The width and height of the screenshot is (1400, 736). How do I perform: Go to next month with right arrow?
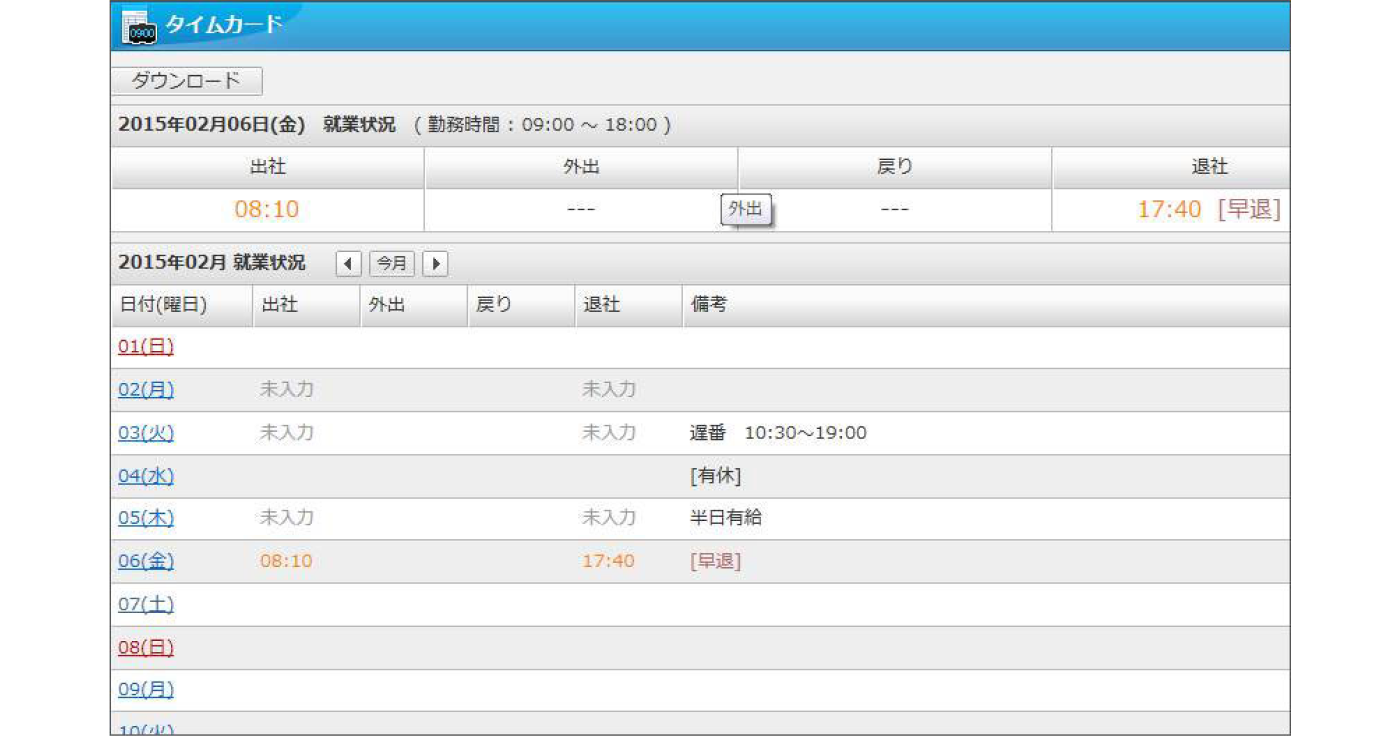pyautogui.click(x=435, y=264)
